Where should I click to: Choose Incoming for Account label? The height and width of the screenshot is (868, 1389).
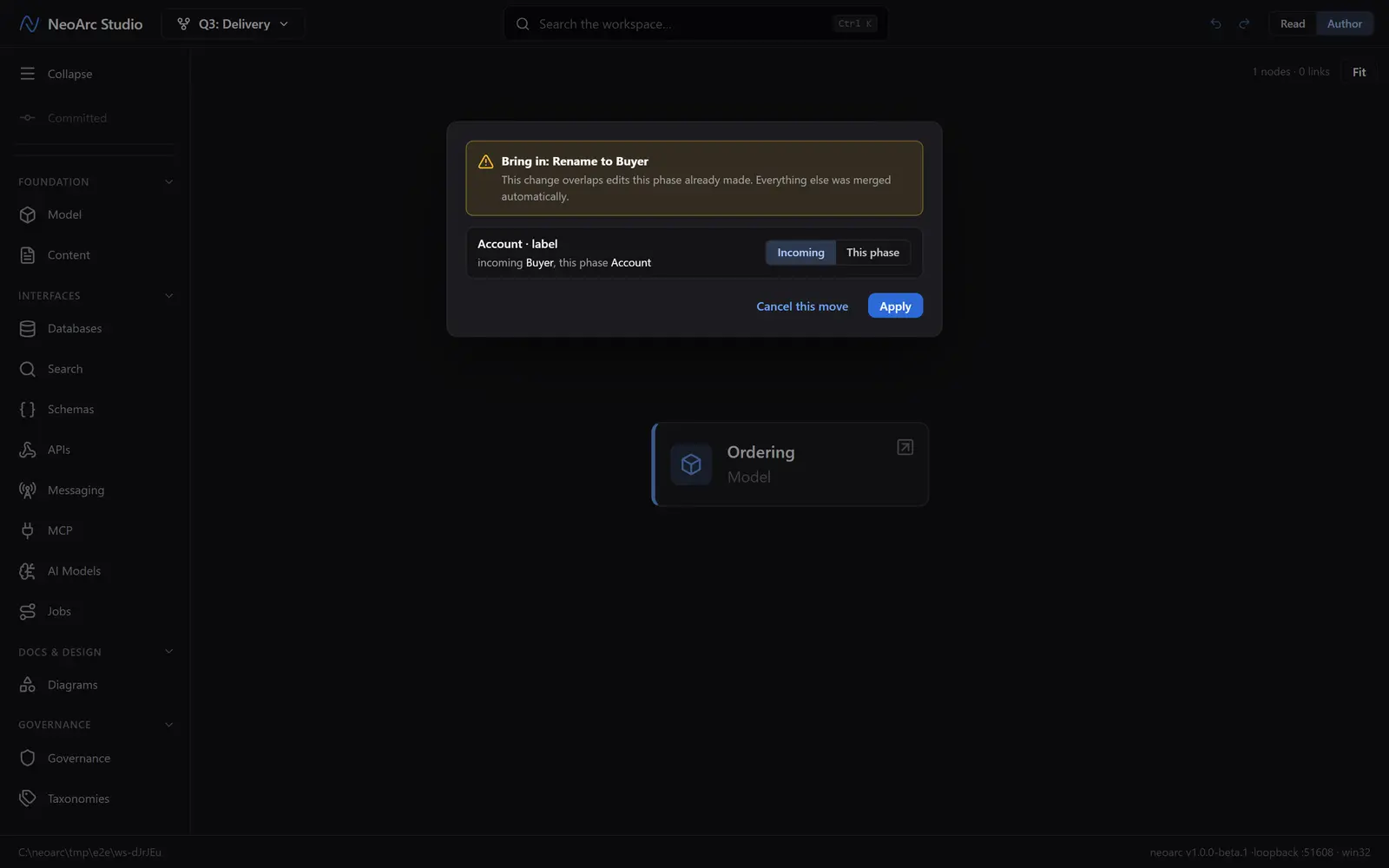tap(800, 253)
